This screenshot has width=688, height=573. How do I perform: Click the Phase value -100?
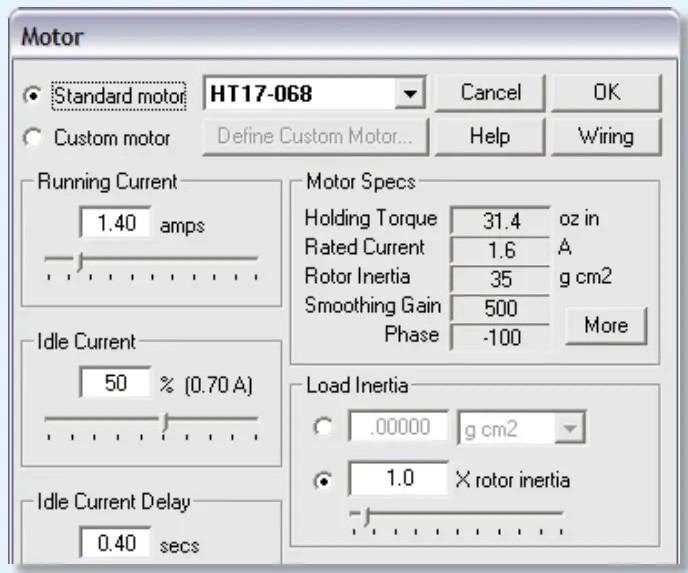pyautogui.click(x=500, y=337)
